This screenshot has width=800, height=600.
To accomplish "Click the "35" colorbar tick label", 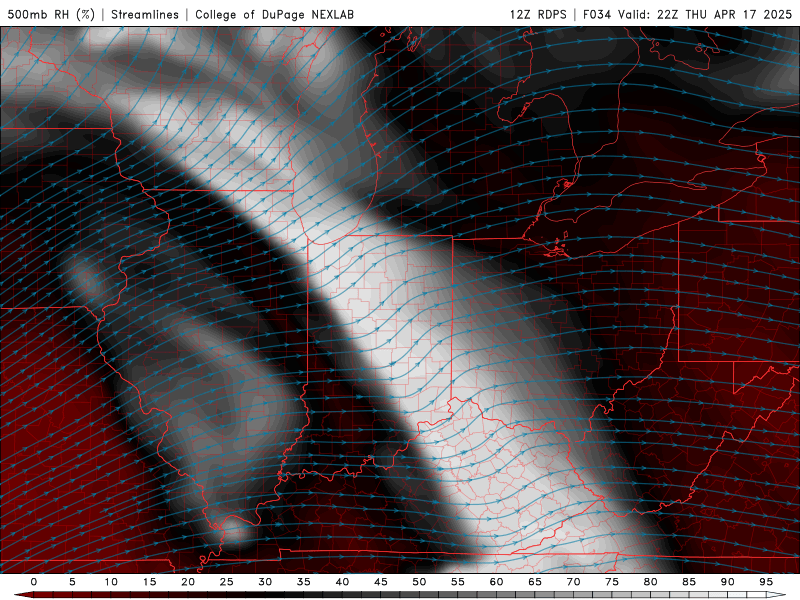I will (304, 582).
